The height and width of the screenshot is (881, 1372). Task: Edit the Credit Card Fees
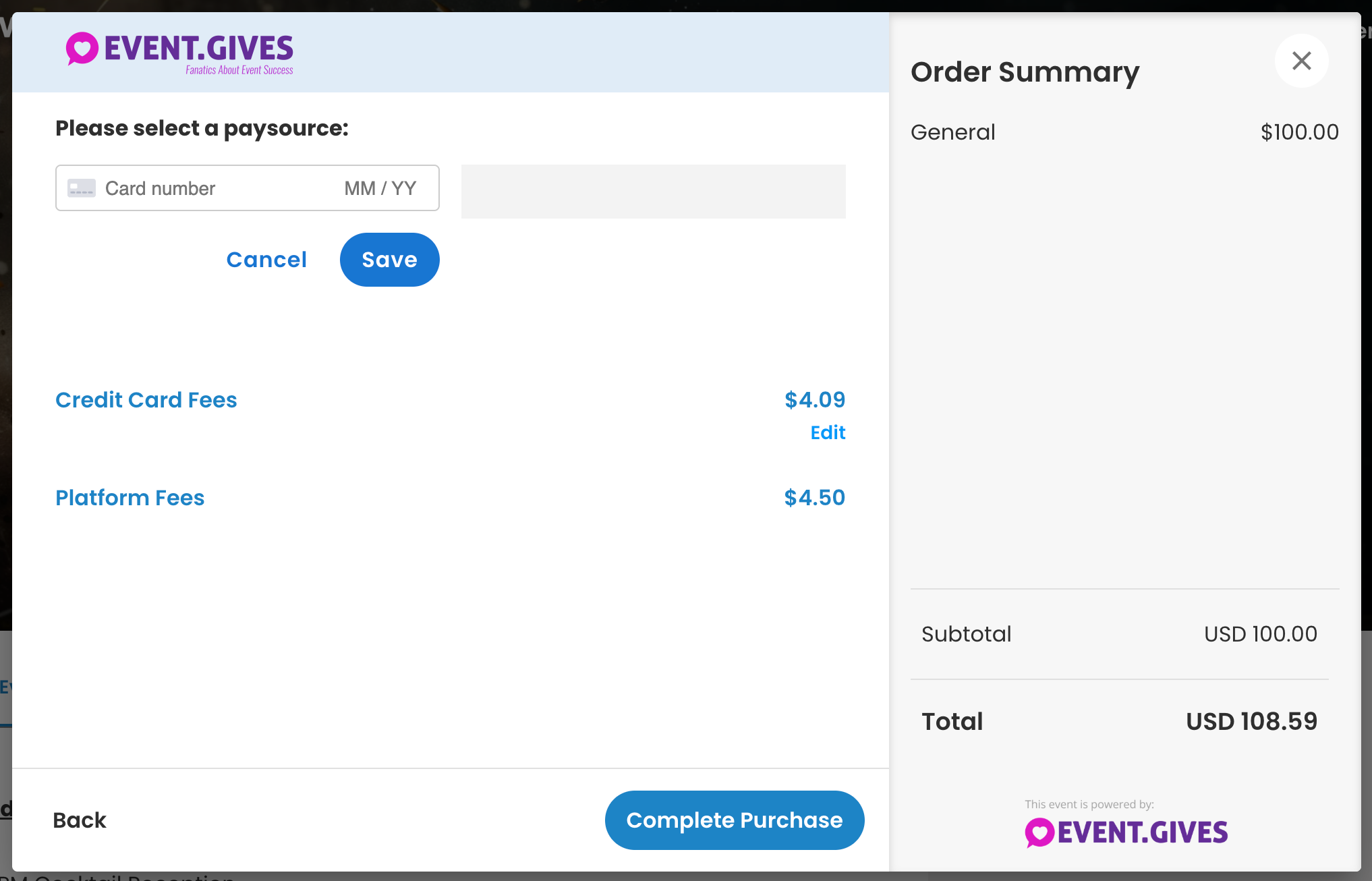[828, 432]
